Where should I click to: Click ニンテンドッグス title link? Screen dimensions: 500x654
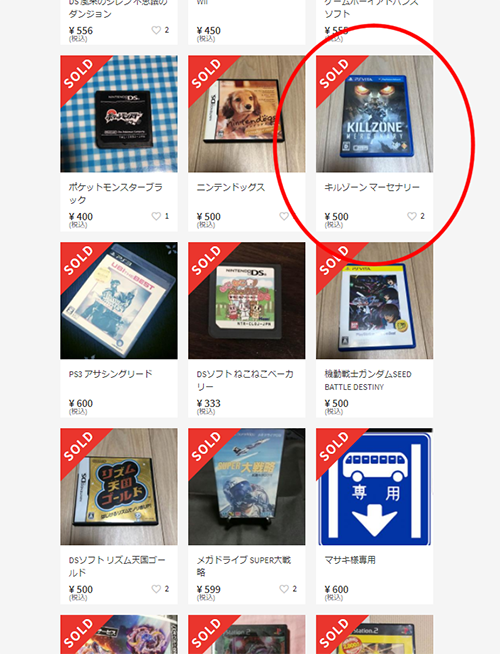[231, 187]
